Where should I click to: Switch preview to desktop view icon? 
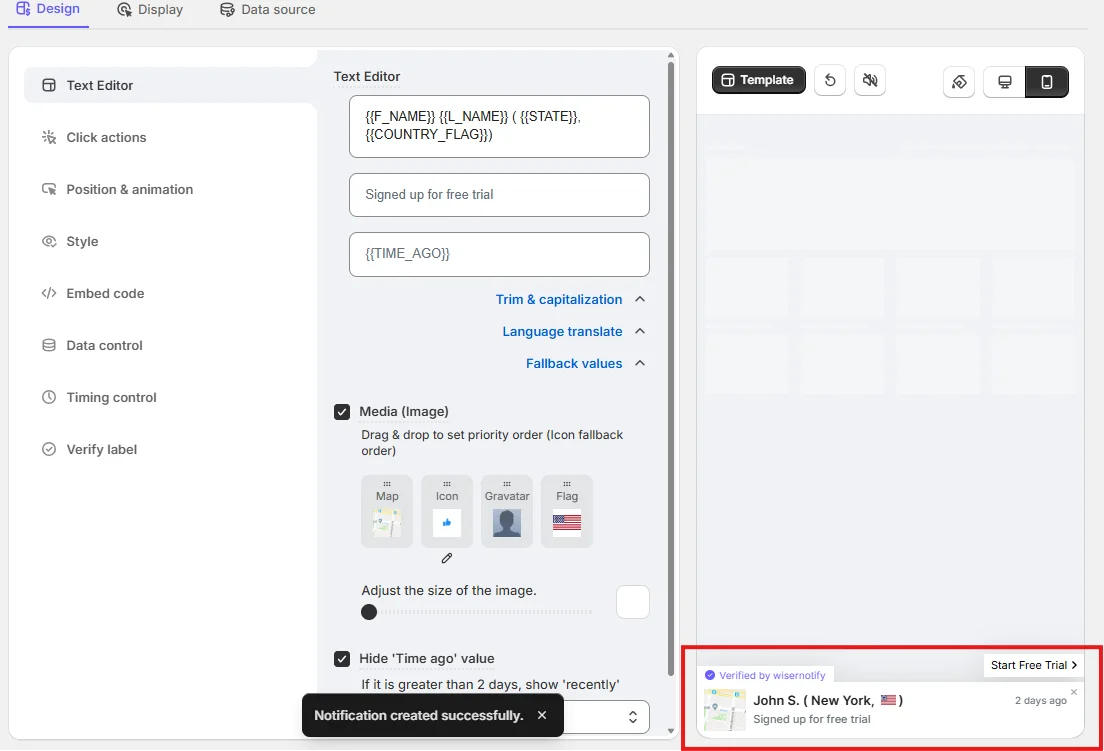click(1005, 82)
